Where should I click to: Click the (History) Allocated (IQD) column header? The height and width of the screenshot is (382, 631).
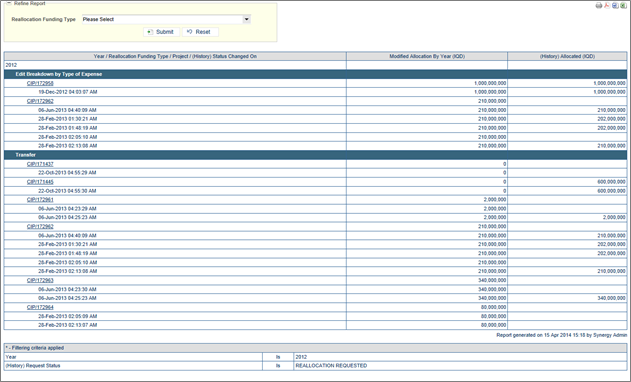pyautogui.click(x=567, y=56)
